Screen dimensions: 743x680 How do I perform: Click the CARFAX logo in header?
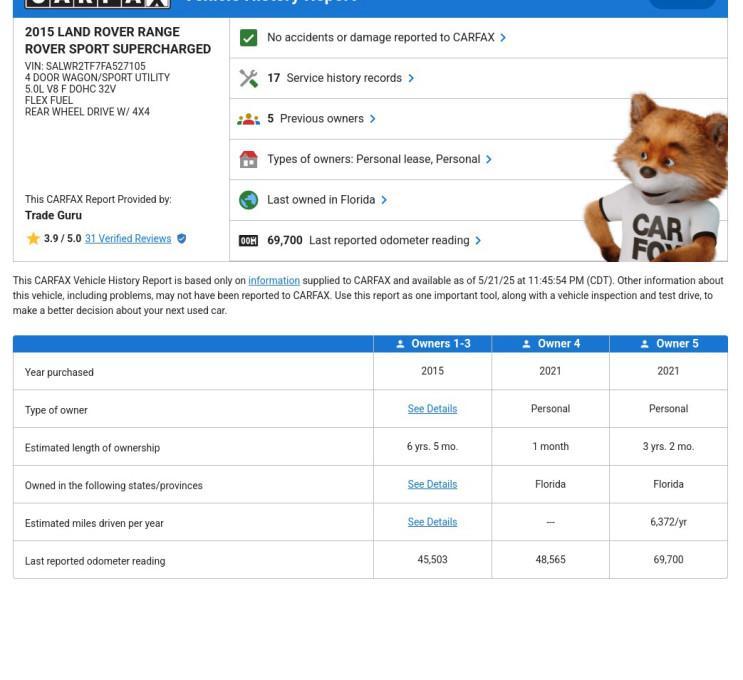(98, 4)
